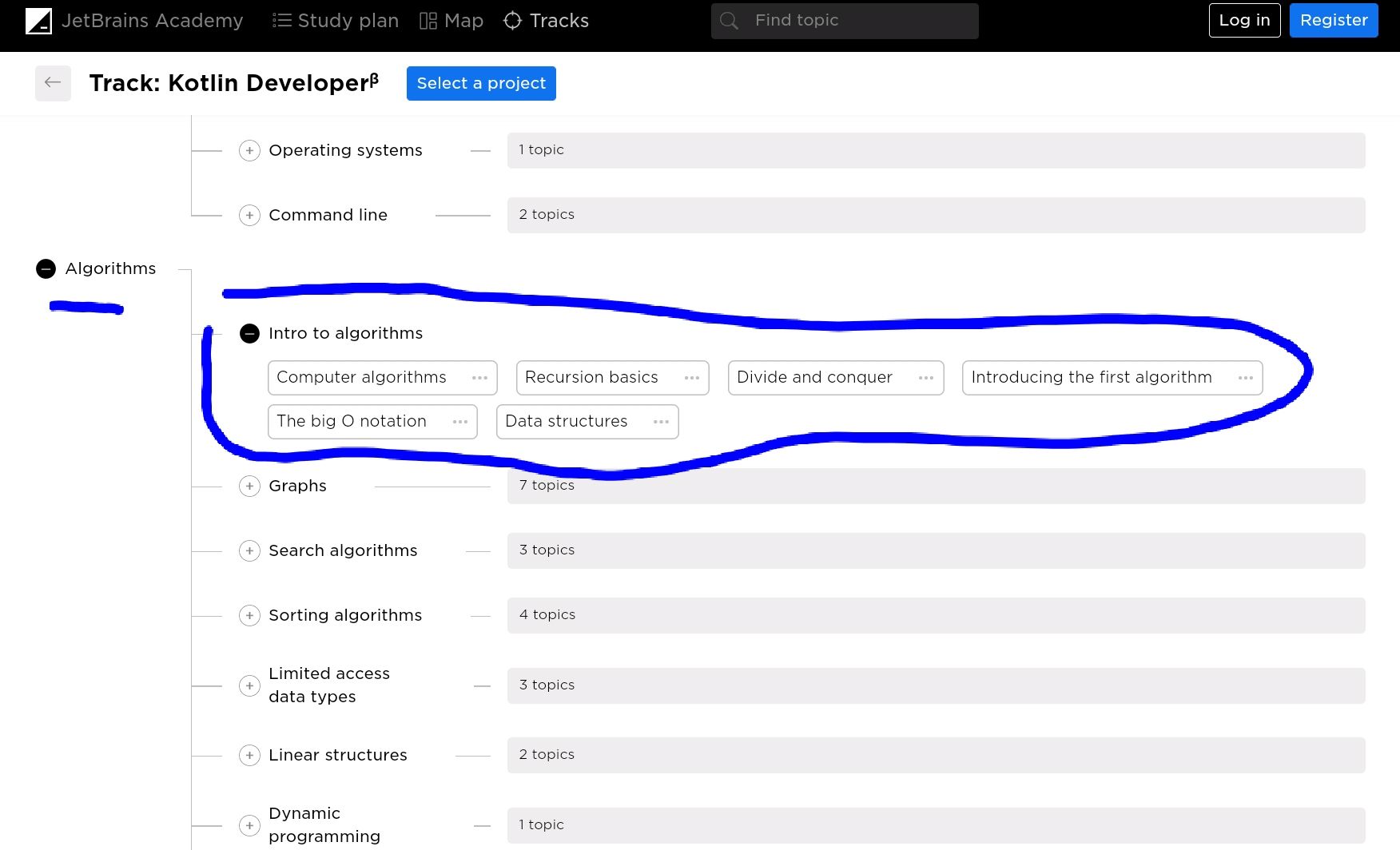The width and height of the screenshot is (1400, 850).
Task: Click the Linear structures 2 topics bar
Action: (936, 756)
